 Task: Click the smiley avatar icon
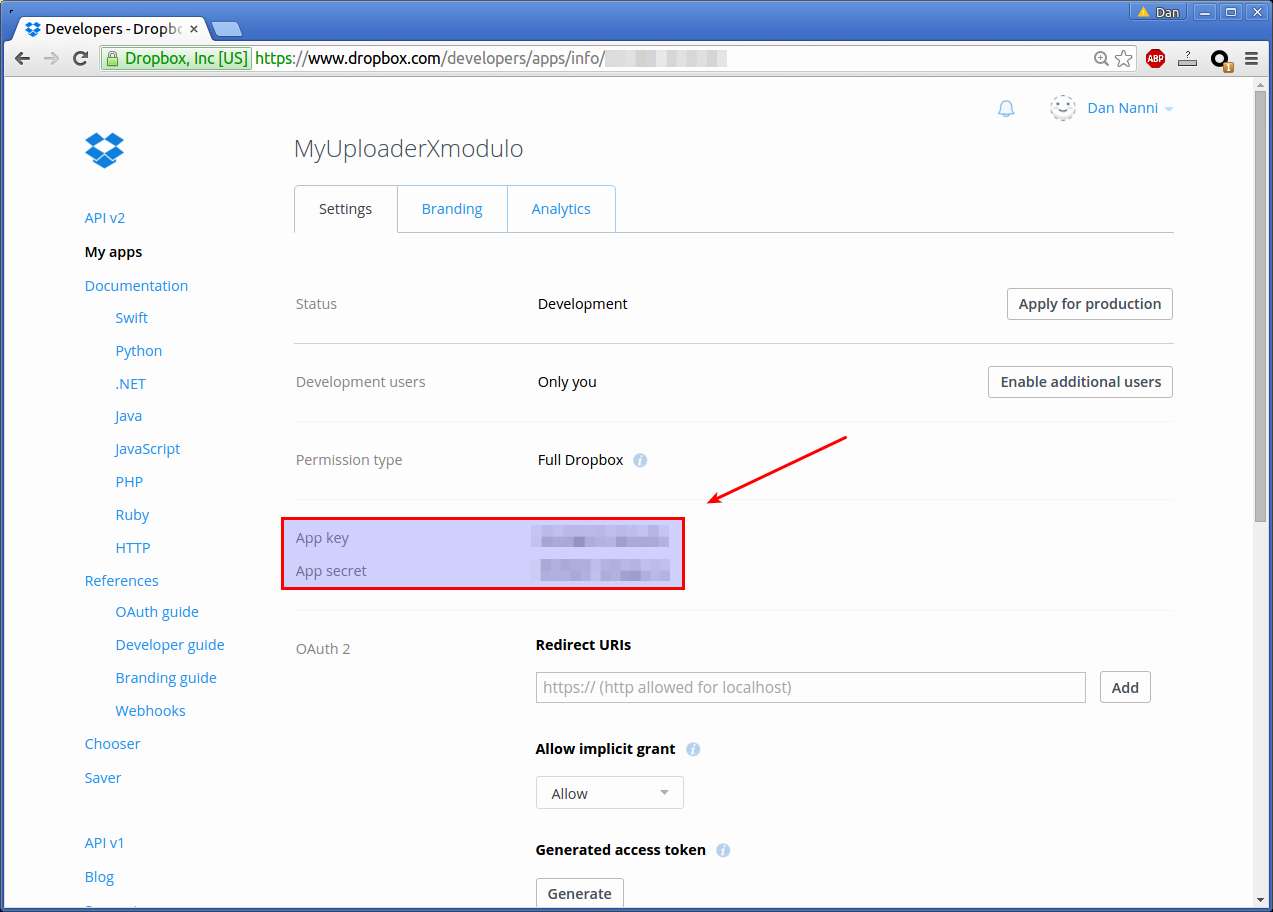pyautogui.click(x=1062, y=108)
